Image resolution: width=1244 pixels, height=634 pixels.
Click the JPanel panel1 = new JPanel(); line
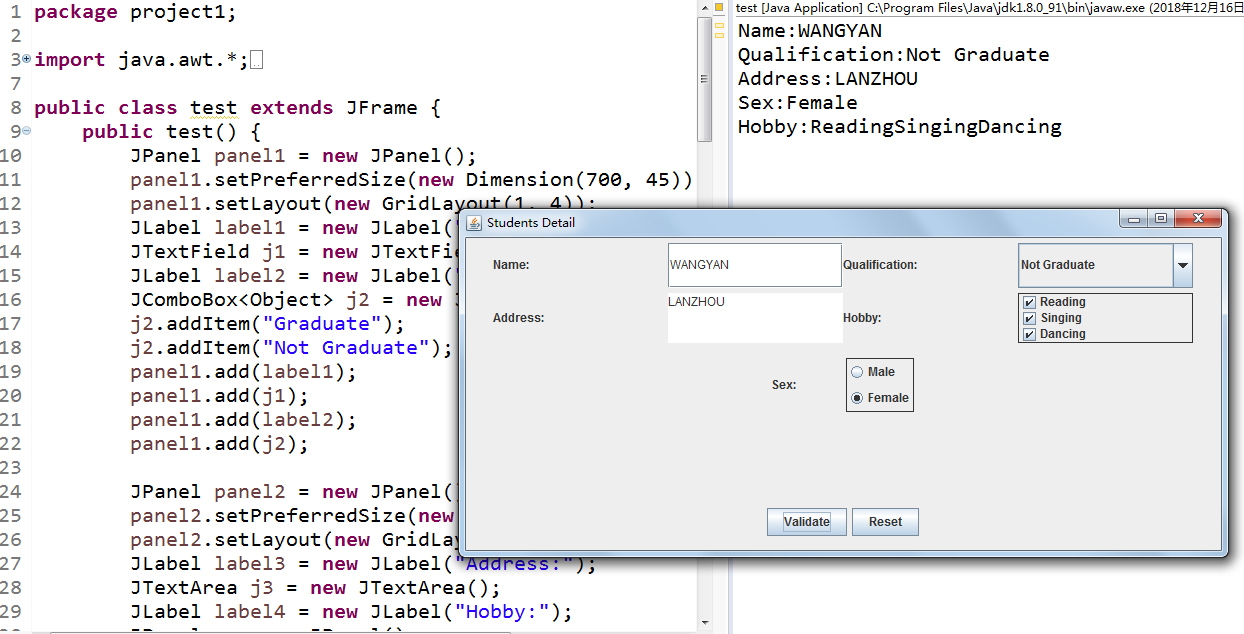pyautogui.click(x=303, y=156)
